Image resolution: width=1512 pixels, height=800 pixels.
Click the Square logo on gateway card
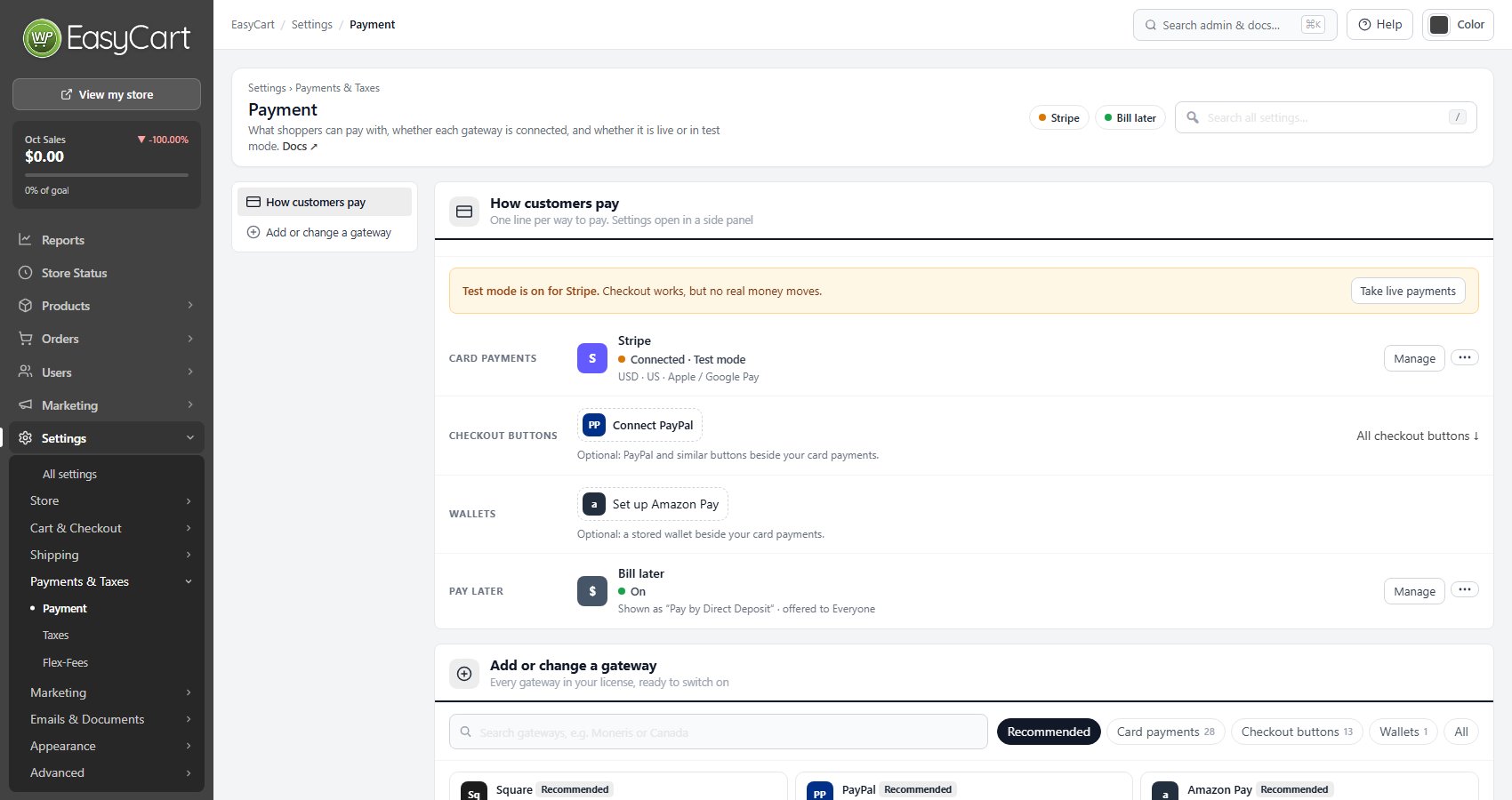(474, 793)
